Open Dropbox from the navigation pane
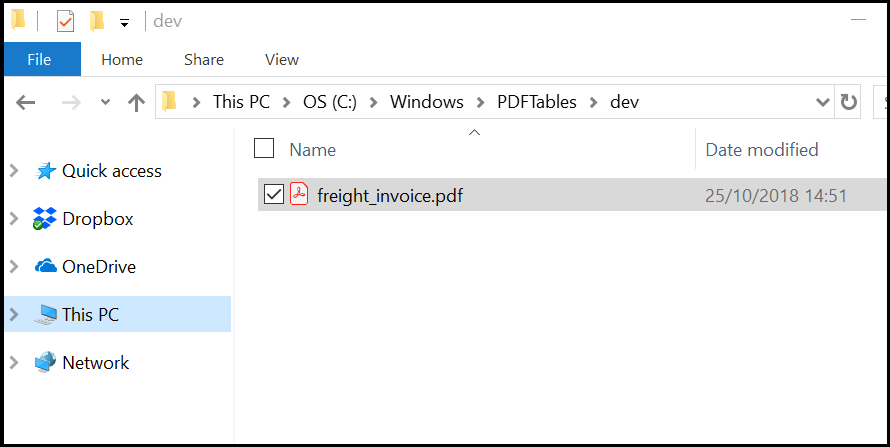Viewport: 890px width, 447px height. pos(97,219)
